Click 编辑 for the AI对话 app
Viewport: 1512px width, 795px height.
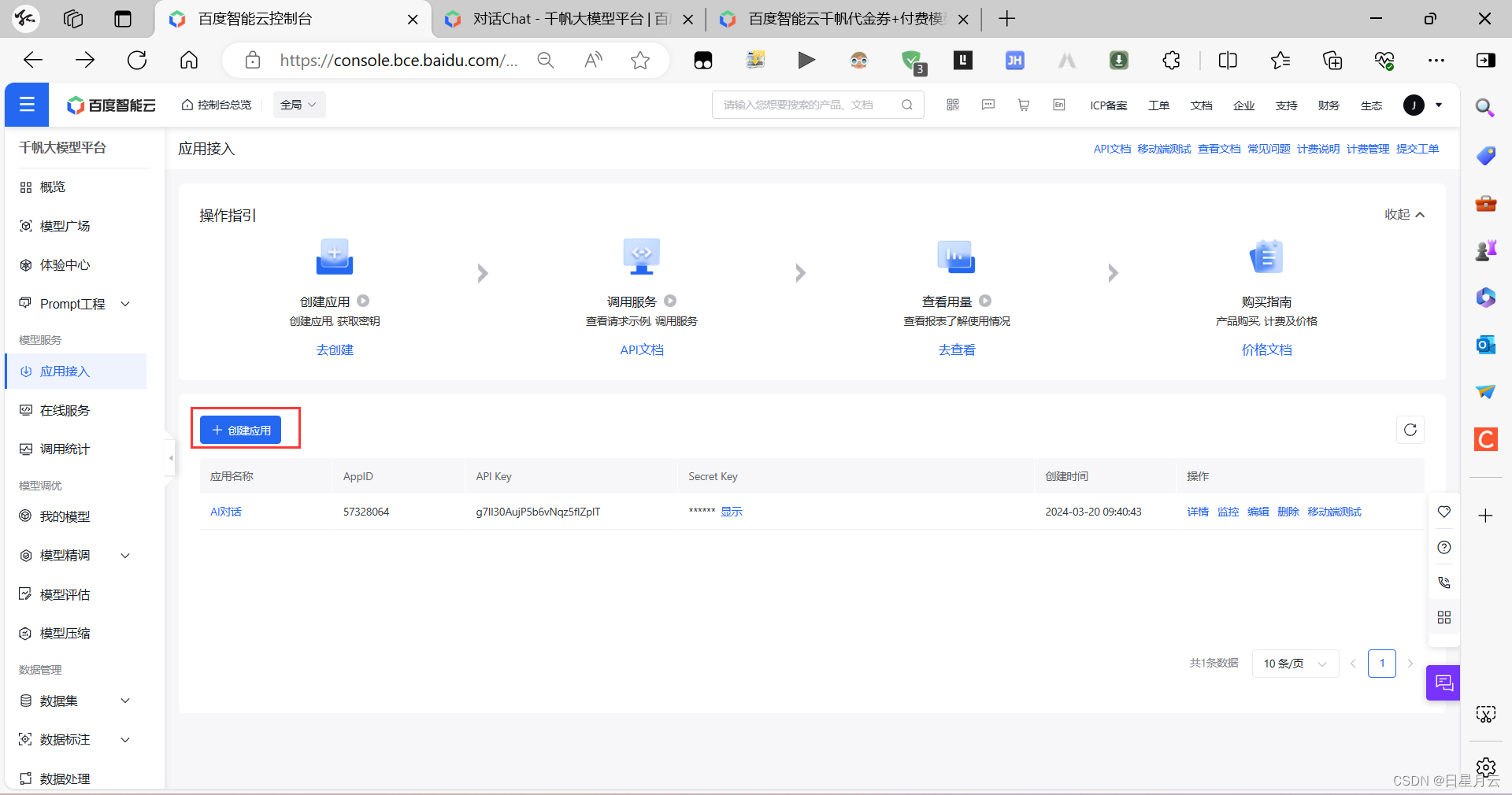tap(1258, 512)
